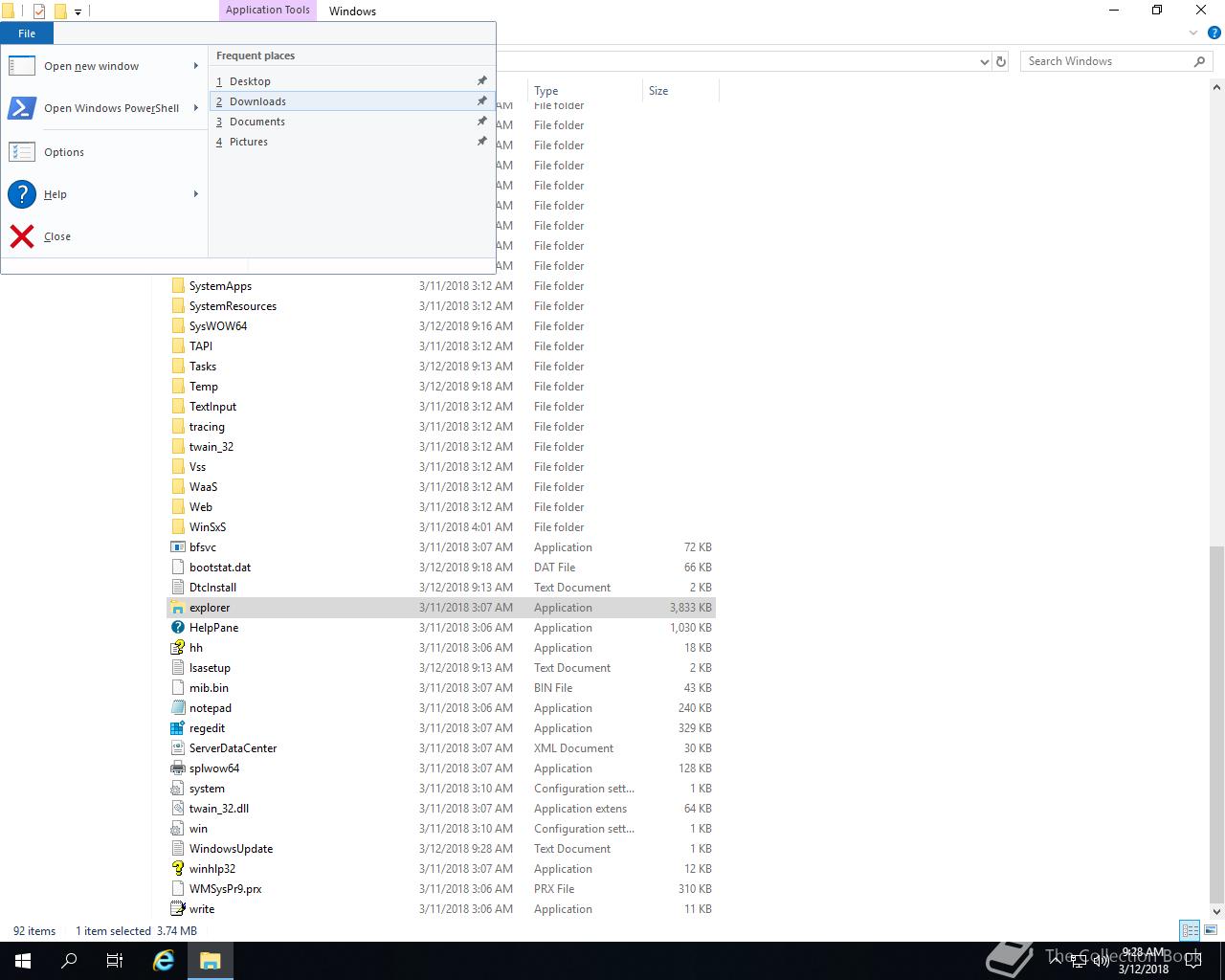Click the blue Help question mark icon
Viewport: 1225px width, 980px height.
coord(22,194)
